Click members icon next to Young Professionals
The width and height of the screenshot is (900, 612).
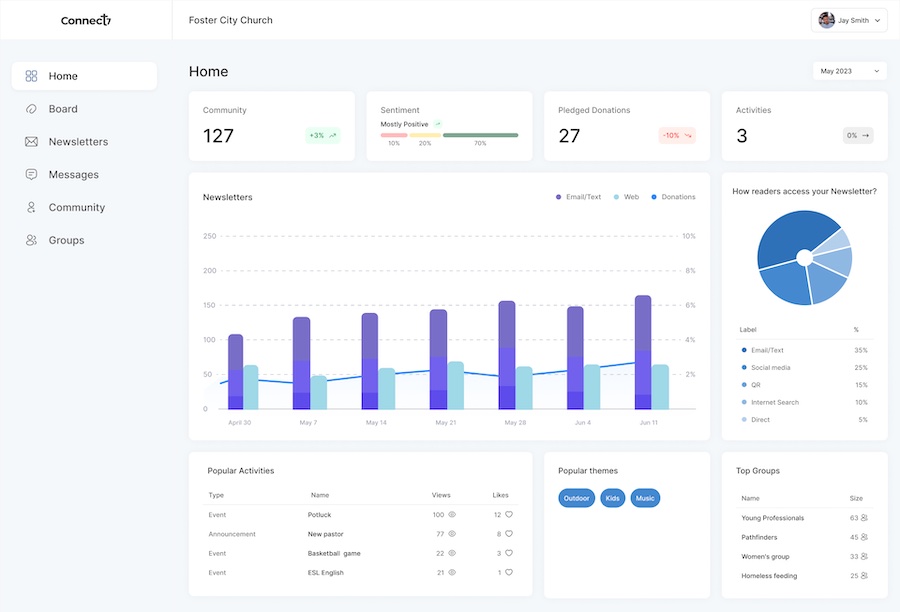click(864, 518)
